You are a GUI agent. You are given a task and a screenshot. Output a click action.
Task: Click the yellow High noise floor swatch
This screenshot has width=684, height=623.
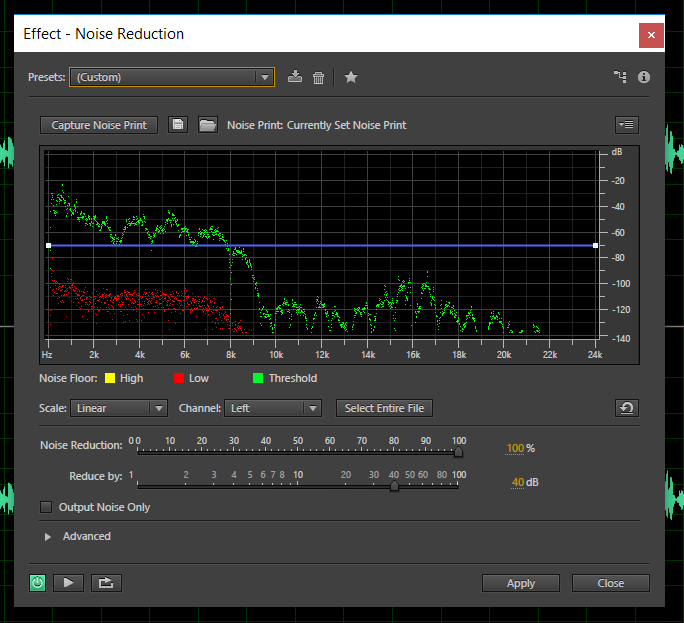coord(110,378)
